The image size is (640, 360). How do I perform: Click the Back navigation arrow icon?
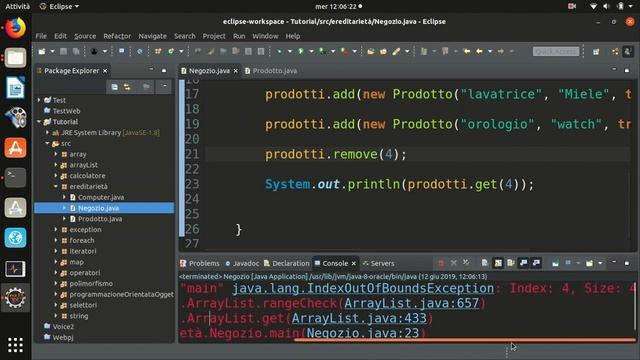pyautogui.click(x=480, y=51)
